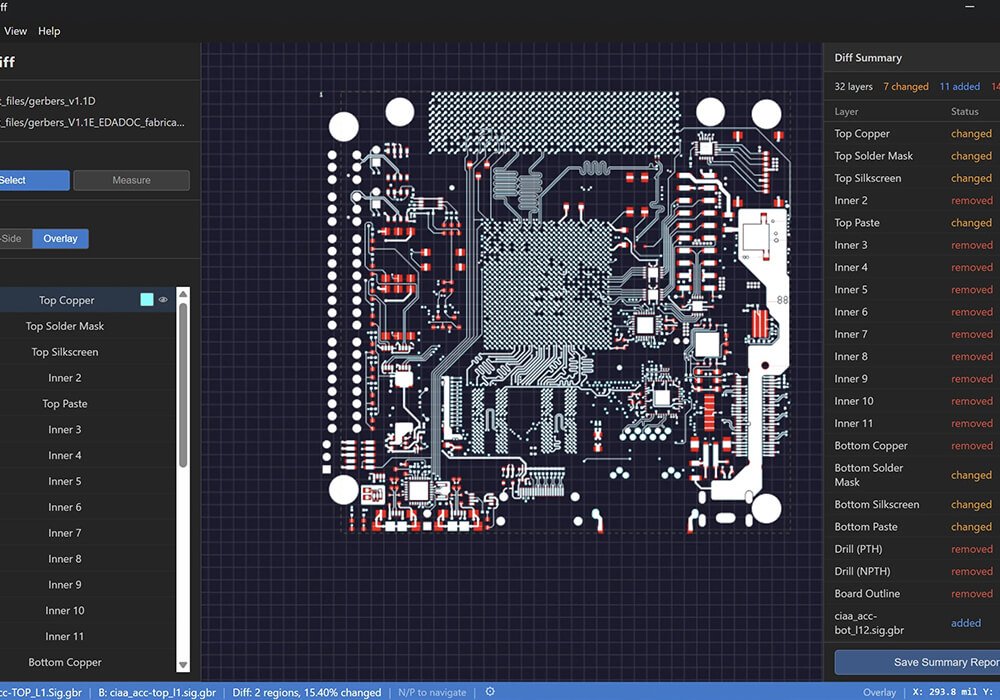Click Board Outline row in Diff Summary
This screenshot has height=700, width=1000.
(912, 594)
